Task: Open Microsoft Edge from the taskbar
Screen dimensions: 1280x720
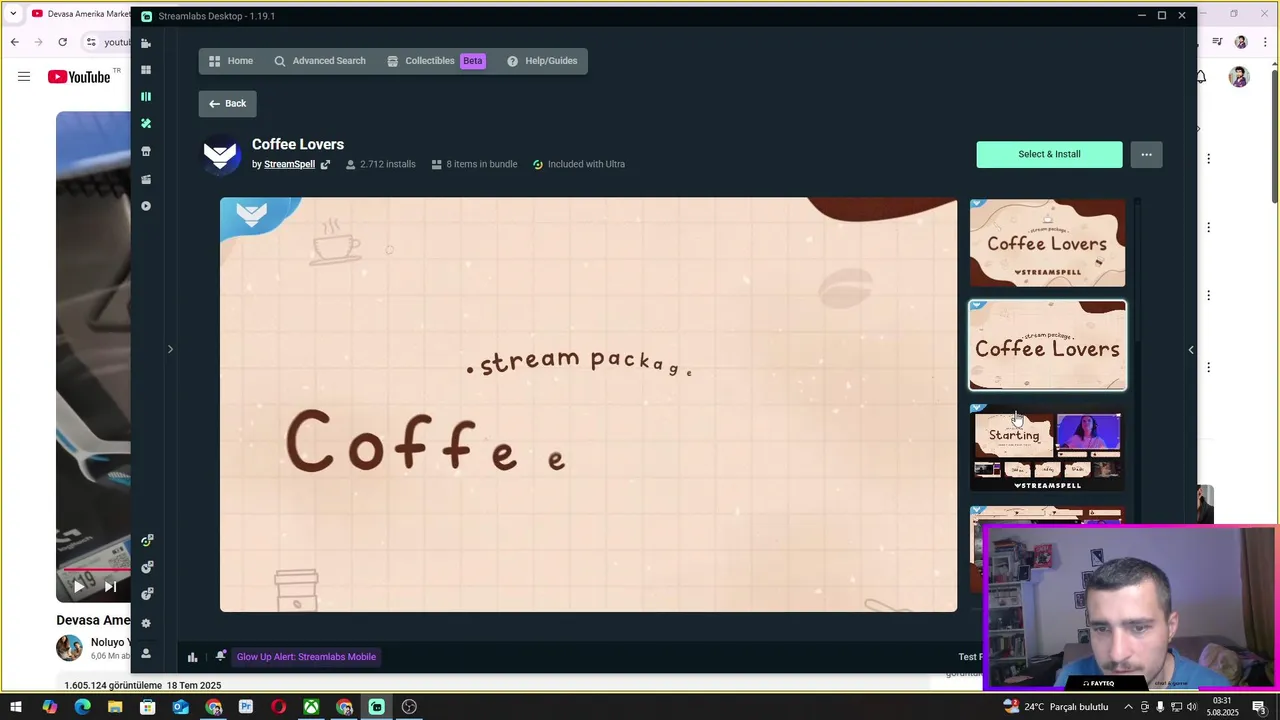Action: (82, 707)
